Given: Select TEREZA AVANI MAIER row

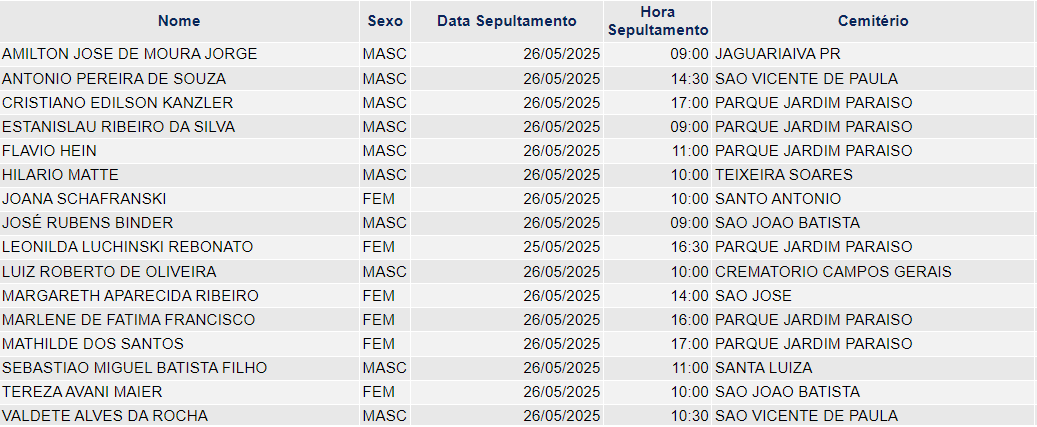Looking at the screenshot, I should click(x=517, y=392).
